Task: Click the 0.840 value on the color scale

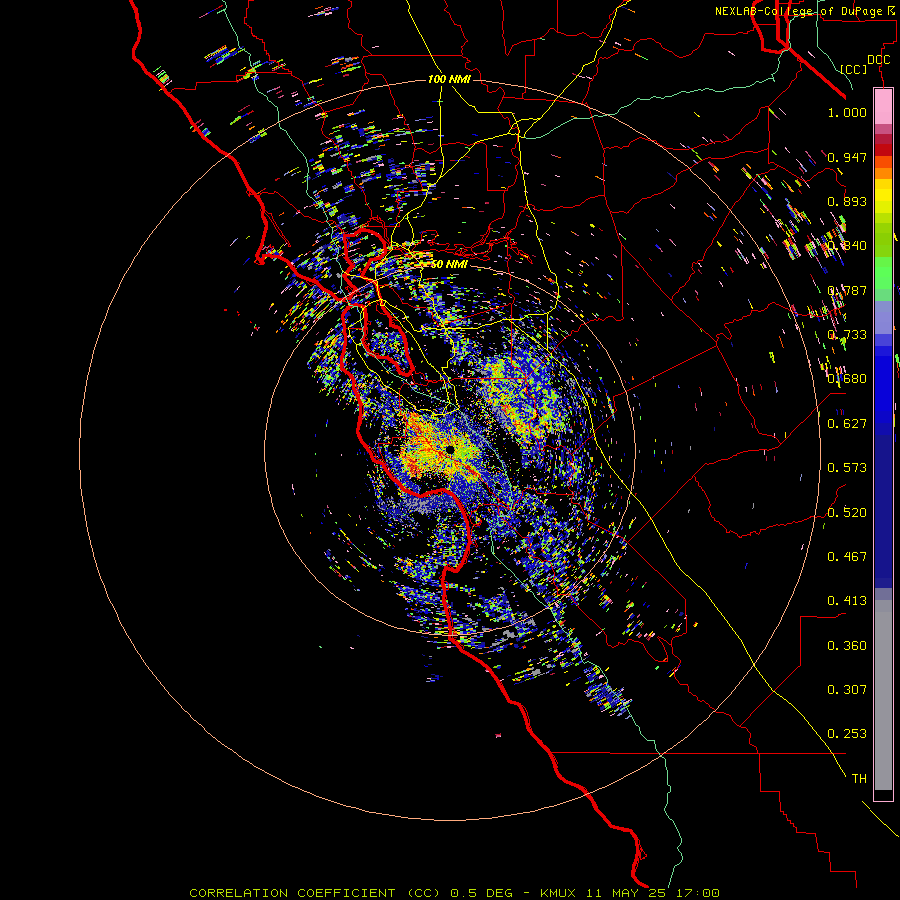Action: coord(847,246)
